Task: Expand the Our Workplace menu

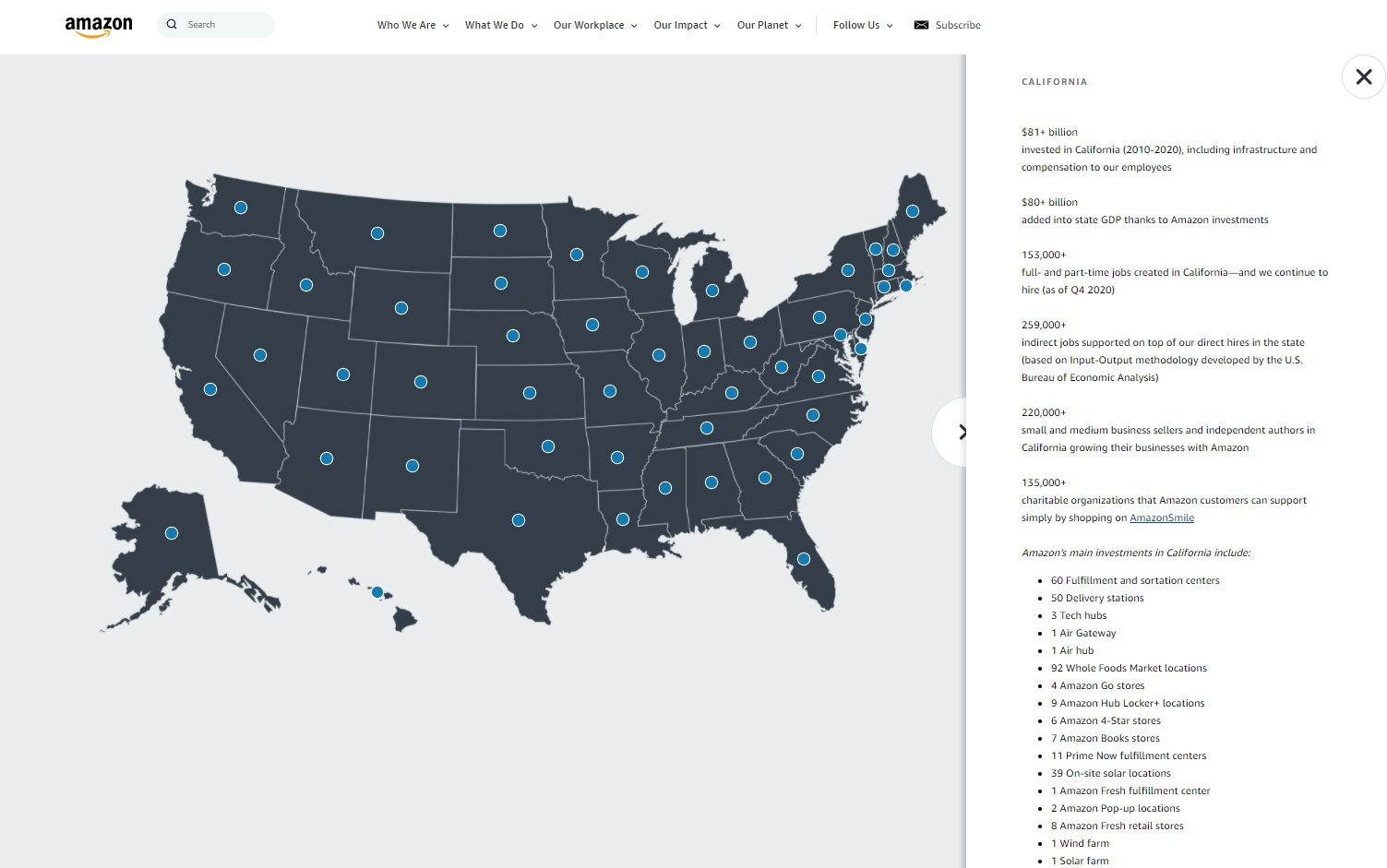Action: 595,25
